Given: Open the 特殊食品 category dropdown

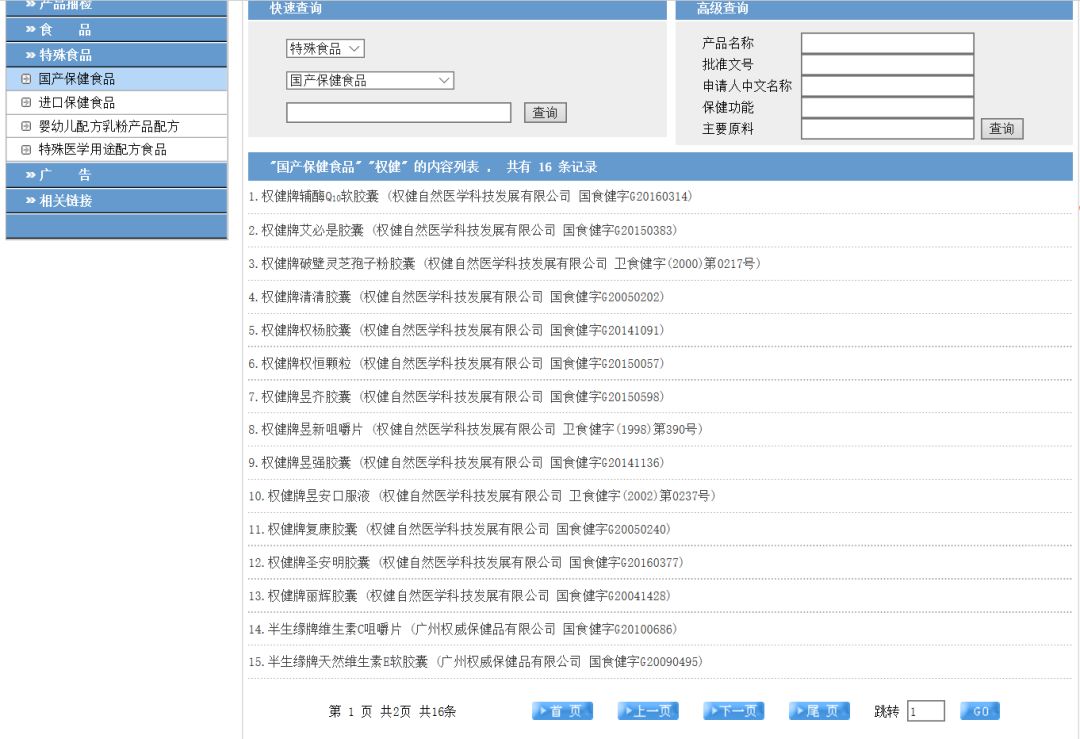Looking at the screenshot, I should pos(325,48).
